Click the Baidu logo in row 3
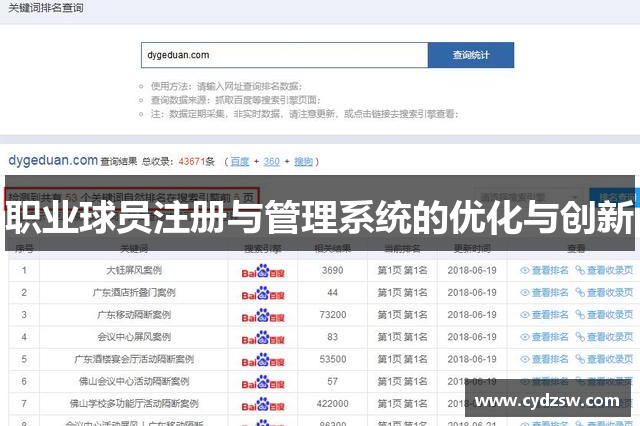 (263, 315)
